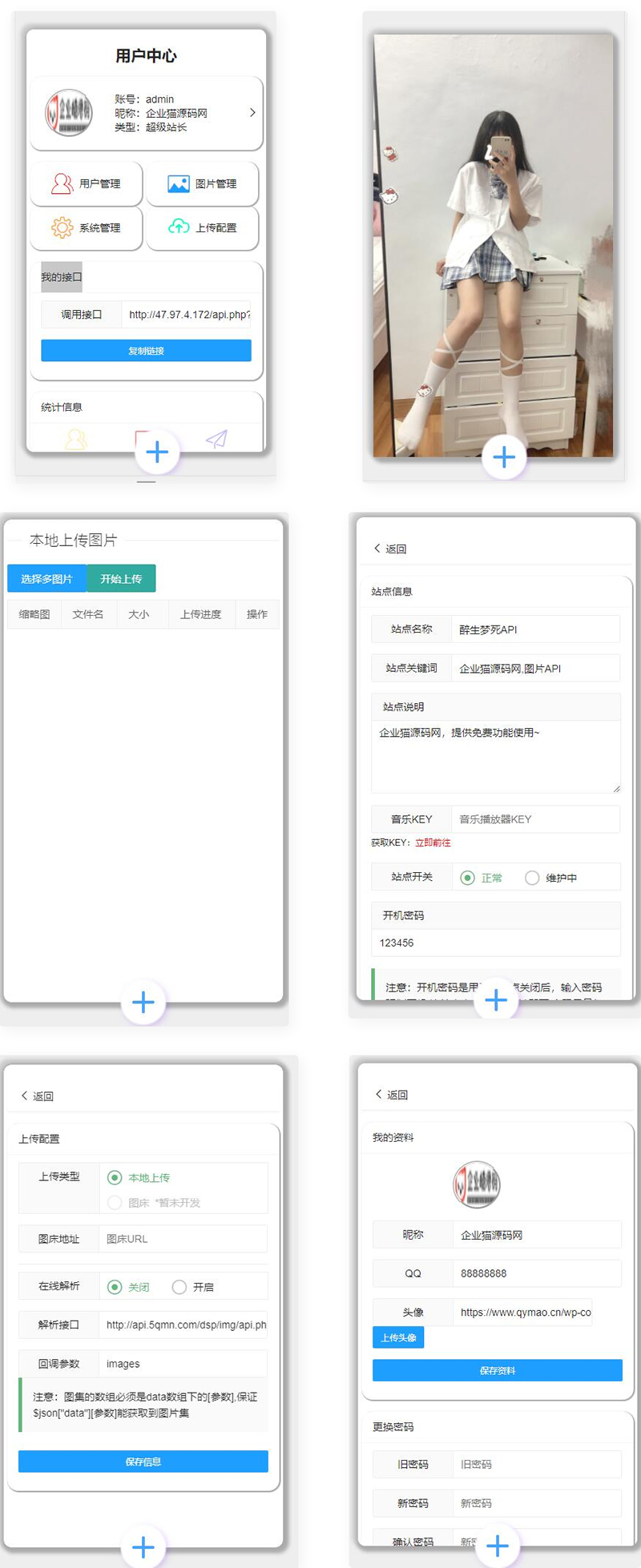Expand the admin account card chevron arrow

click(x=252, y=113)
